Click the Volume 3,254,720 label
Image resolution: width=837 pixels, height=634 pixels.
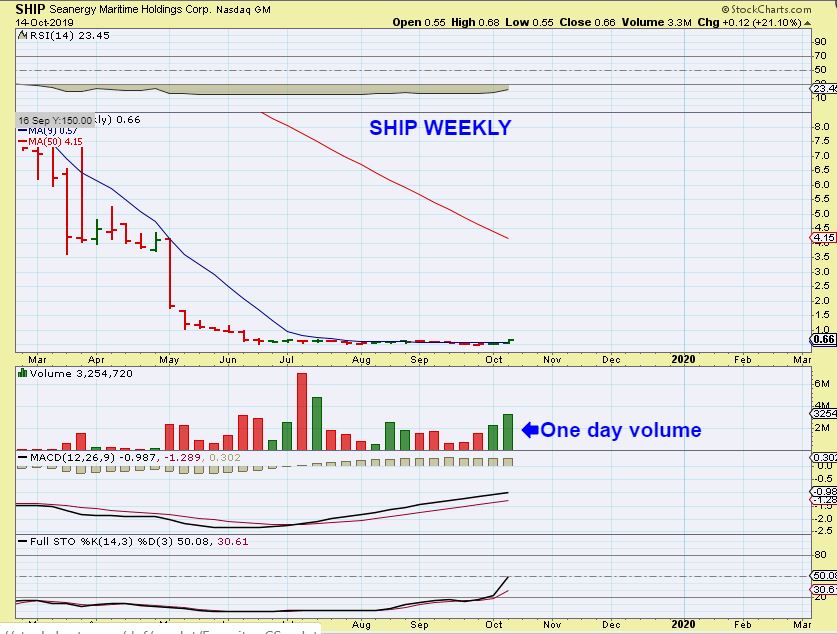click(81, 373)
